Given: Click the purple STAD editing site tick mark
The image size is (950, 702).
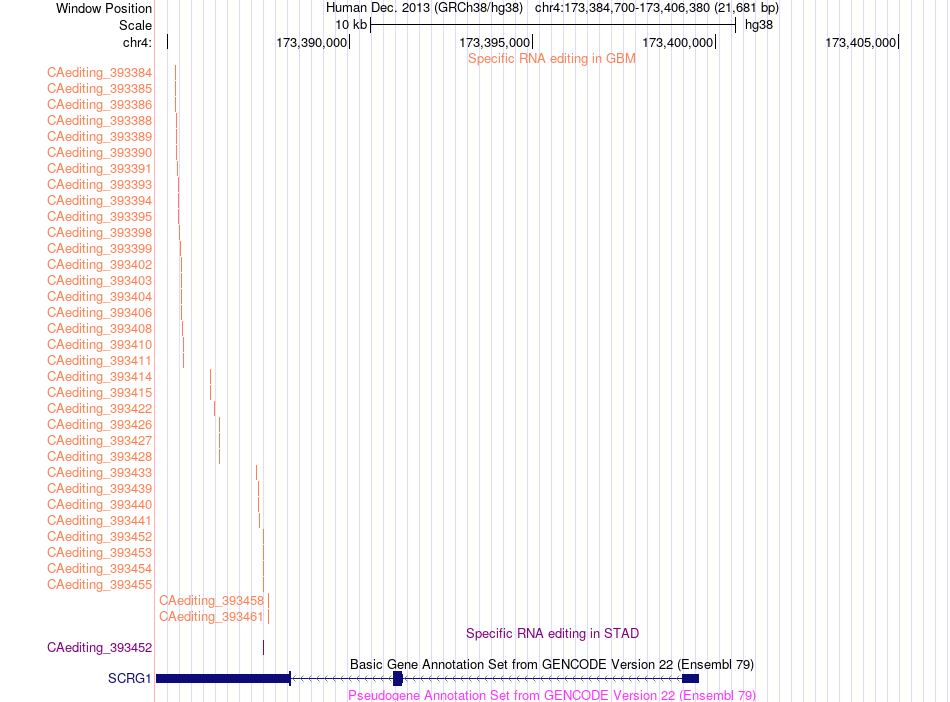Looking at the screenshot, I should point(264,647).
